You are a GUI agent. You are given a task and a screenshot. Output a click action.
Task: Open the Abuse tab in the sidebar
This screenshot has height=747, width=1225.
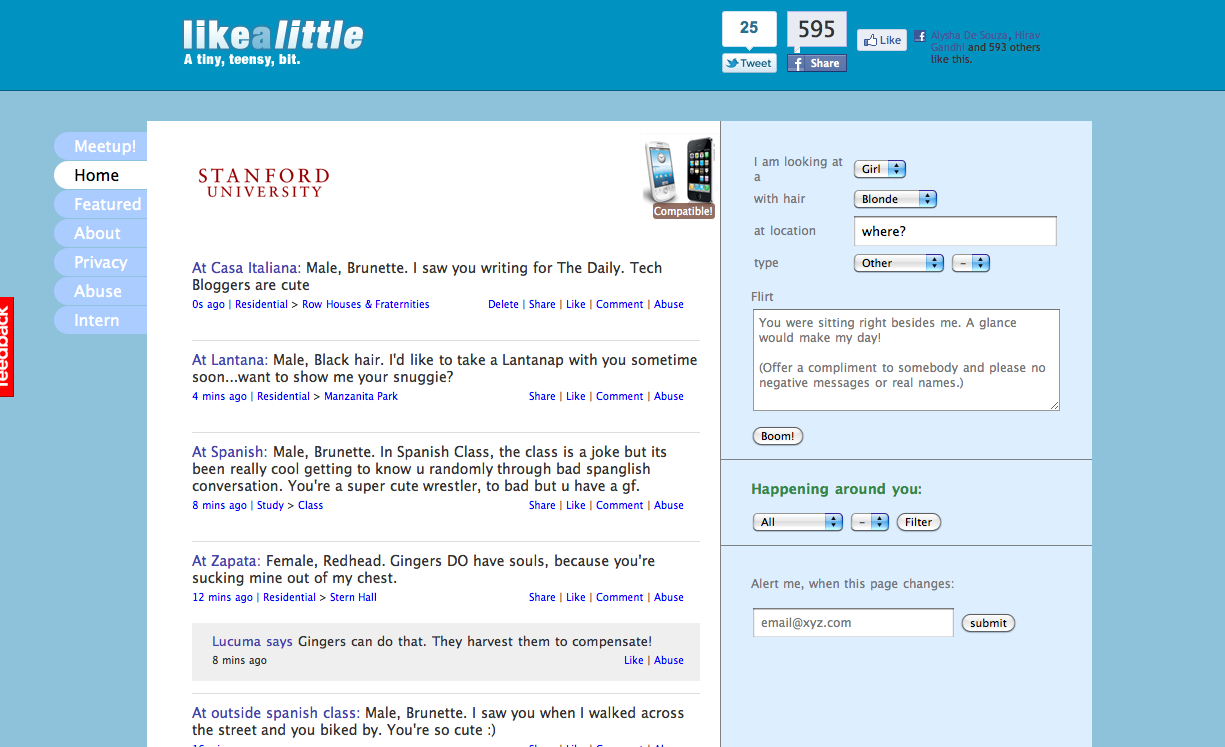click(101, 291)
